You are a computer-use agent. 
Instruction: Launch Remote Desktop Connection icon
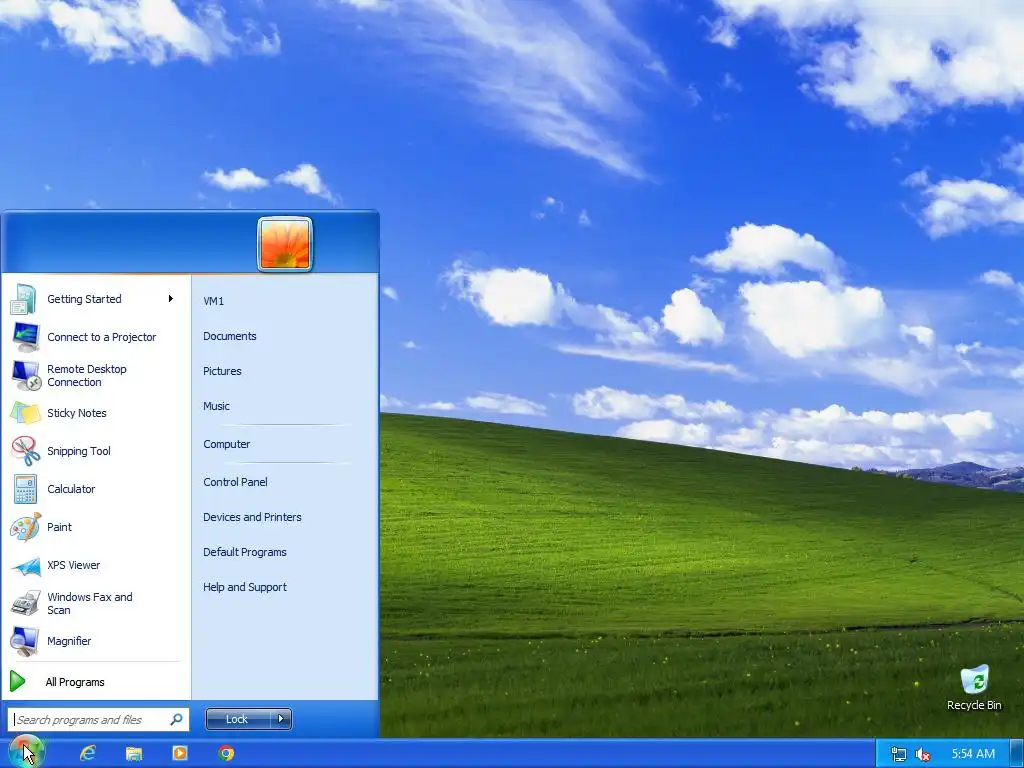pos(25,376)
